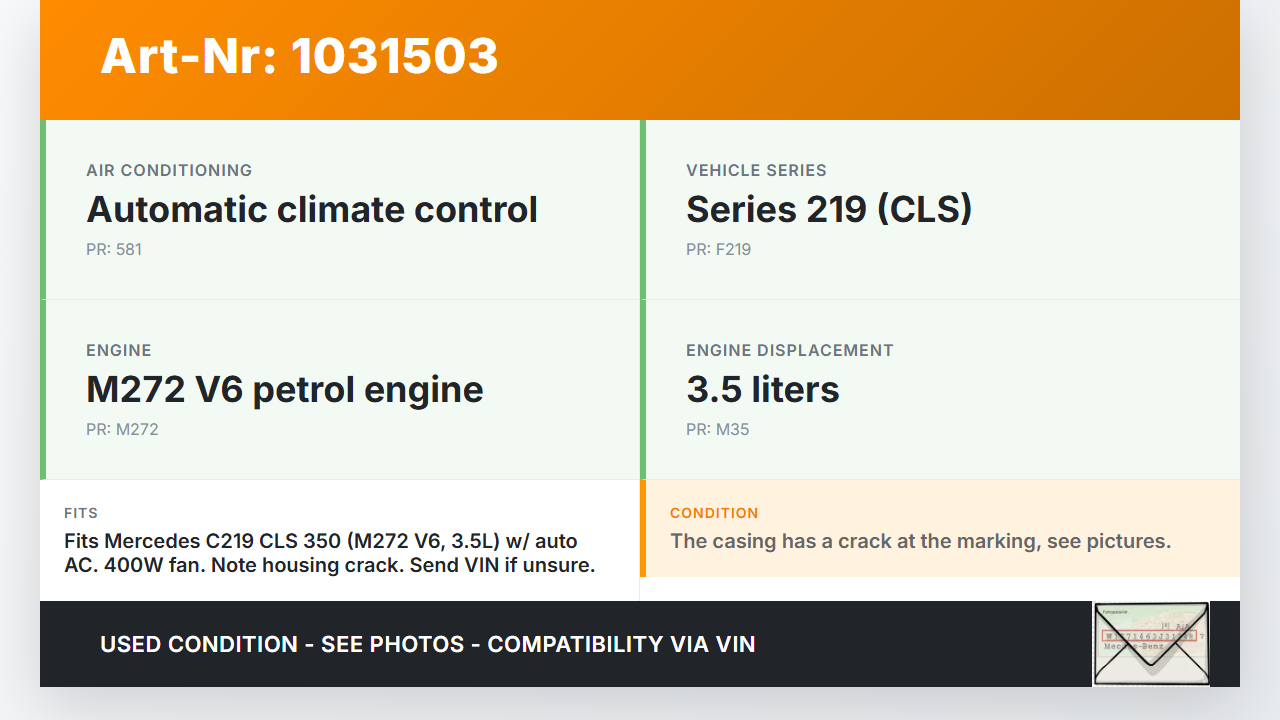Click the FITS section label

81,513
